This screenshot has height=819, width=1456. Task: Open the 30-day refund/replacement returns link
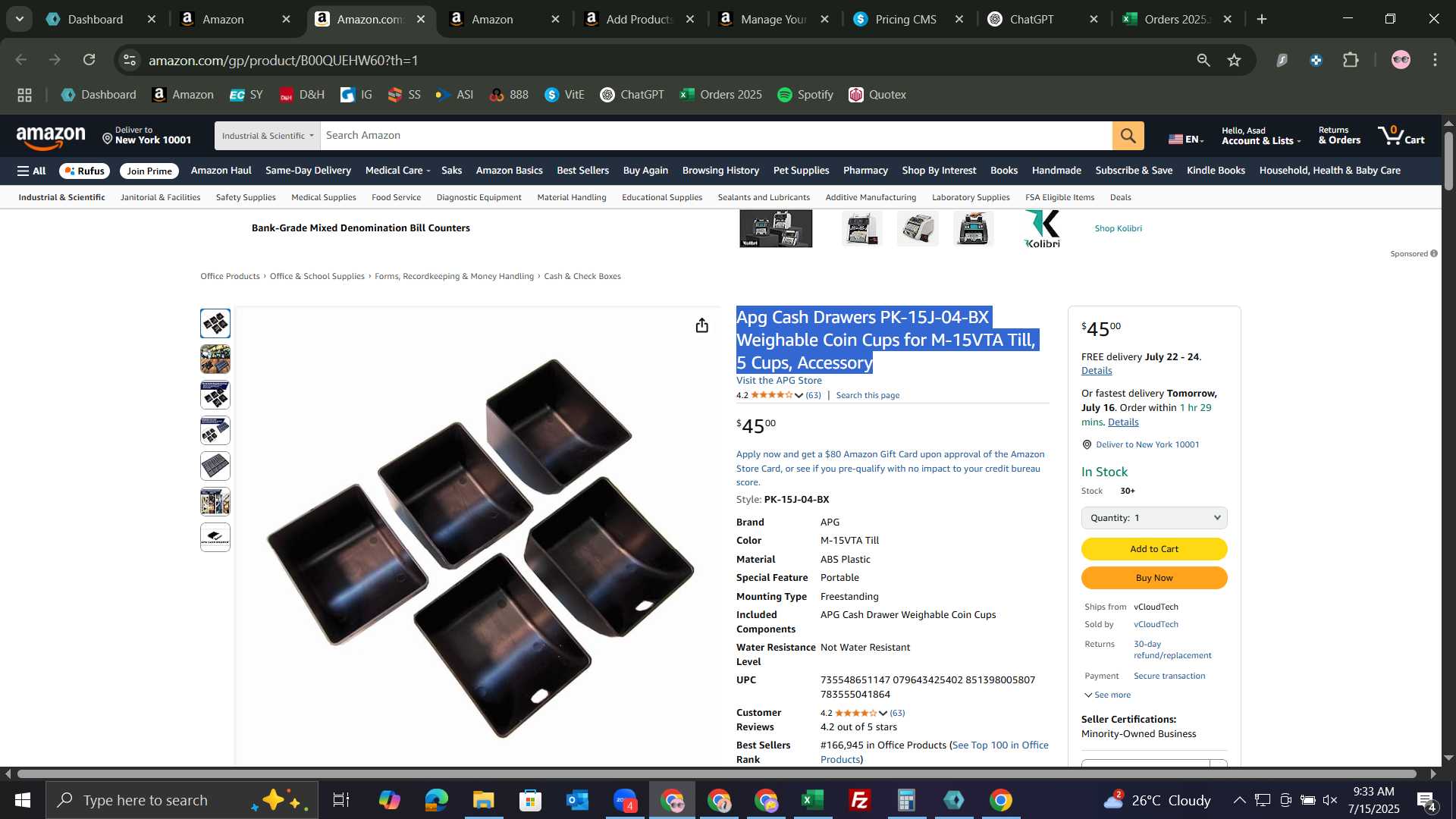click(x=1172, y=650)
